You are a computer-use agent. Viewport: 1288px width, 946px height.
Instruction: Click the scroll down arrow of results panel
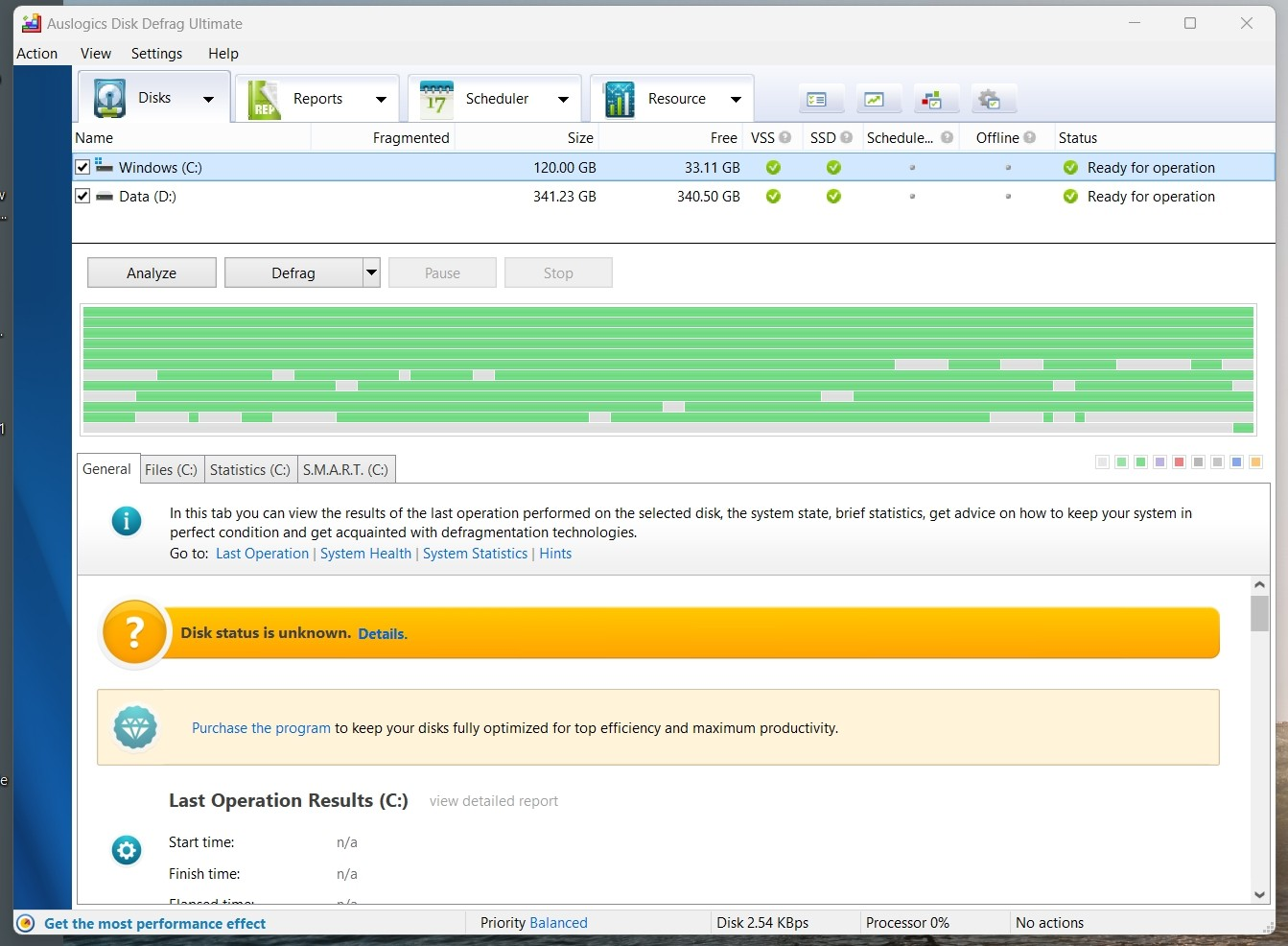(x=1259, y=894)
